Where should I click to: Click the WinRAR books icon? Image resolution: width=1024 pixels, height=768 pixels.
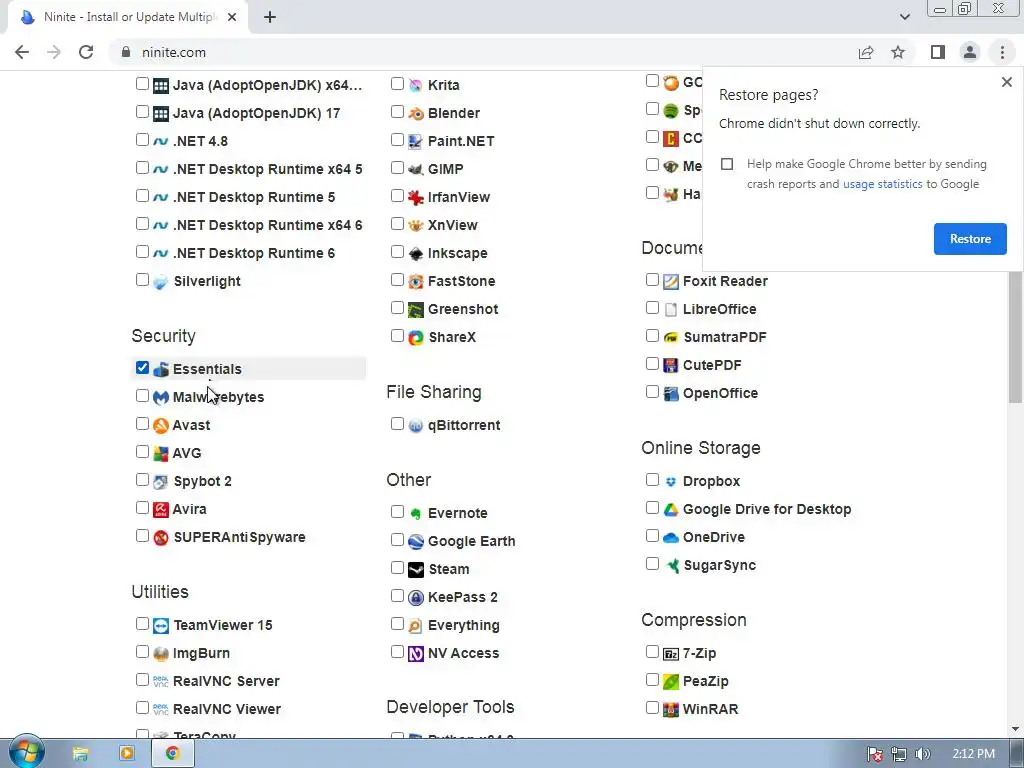(671, 709)
